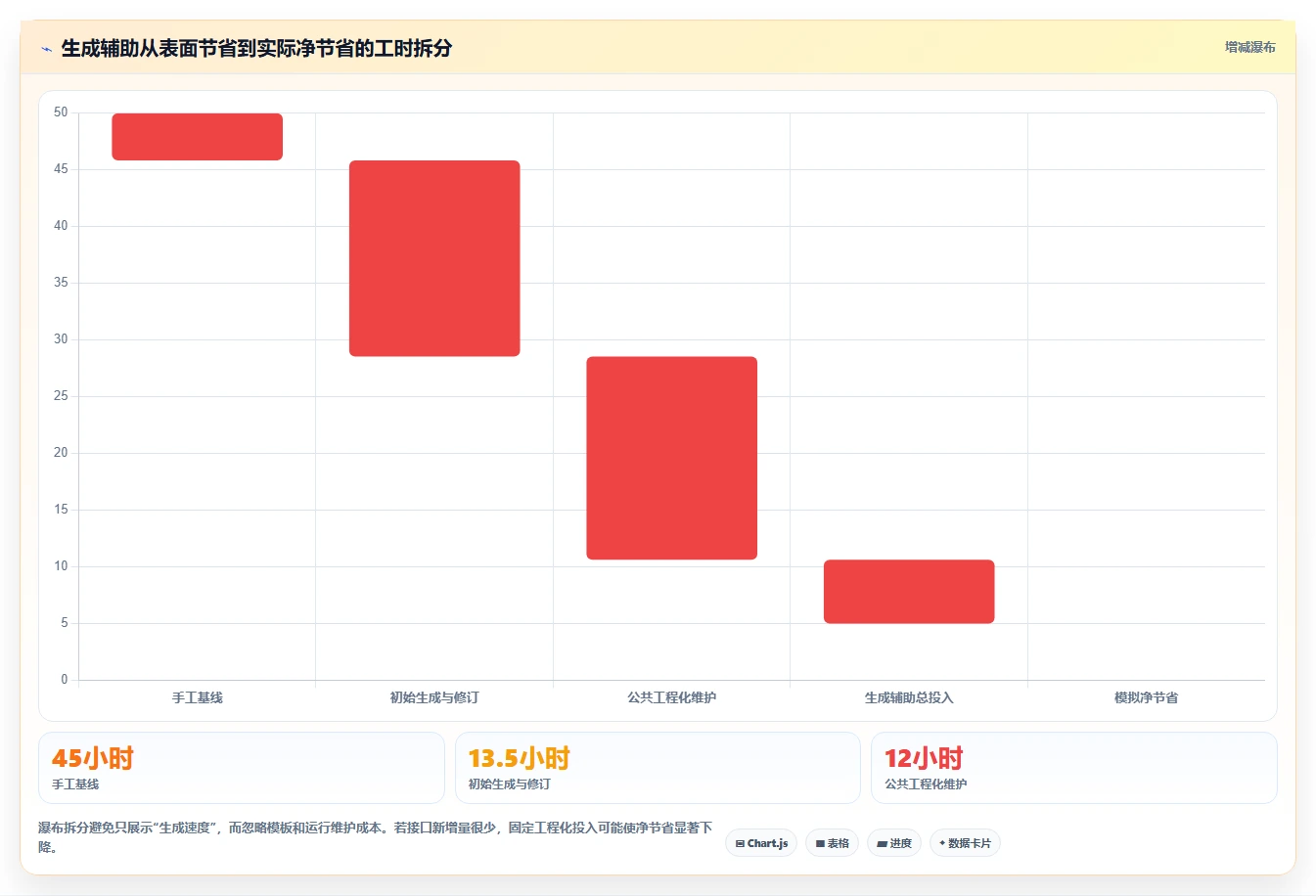Click the 初始生成与修订 x-axis label
This screenshot has width=1316, height=896.
click(434, 697)
